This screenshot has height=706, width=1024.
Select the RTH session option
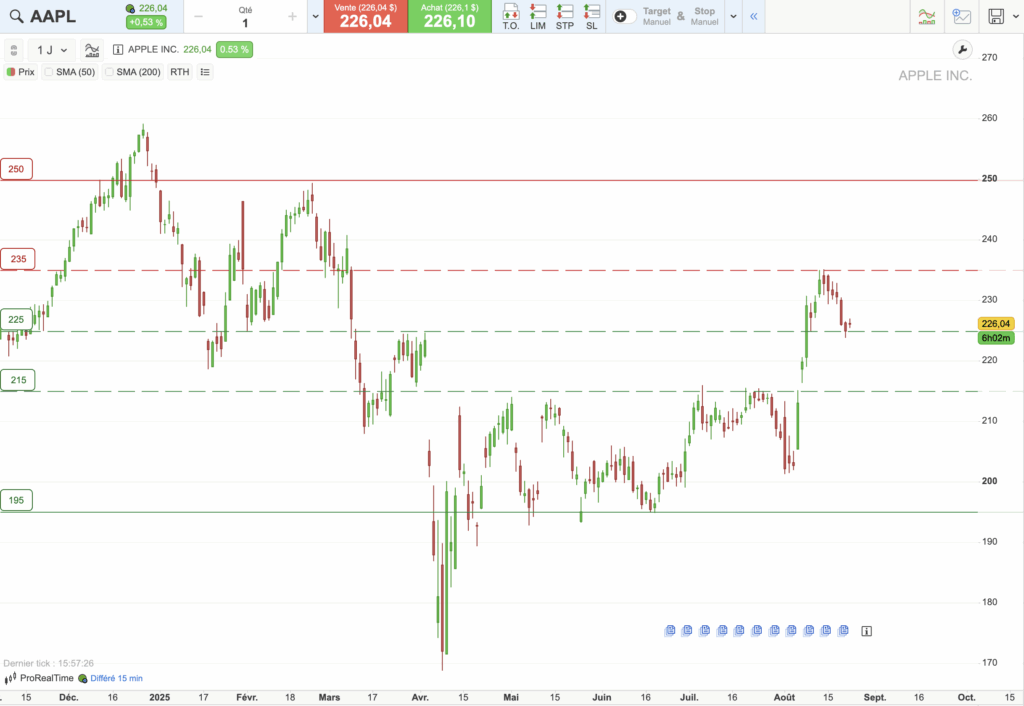[178, 71]
